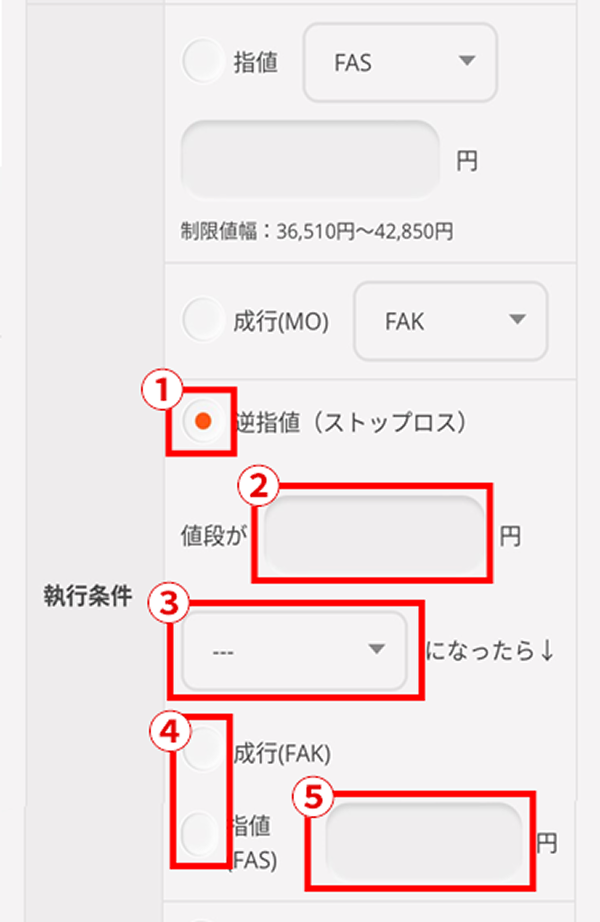Click the arrow icon in the '---' dropdown
This screenshot has width=600, height=922.
[376, 650]
